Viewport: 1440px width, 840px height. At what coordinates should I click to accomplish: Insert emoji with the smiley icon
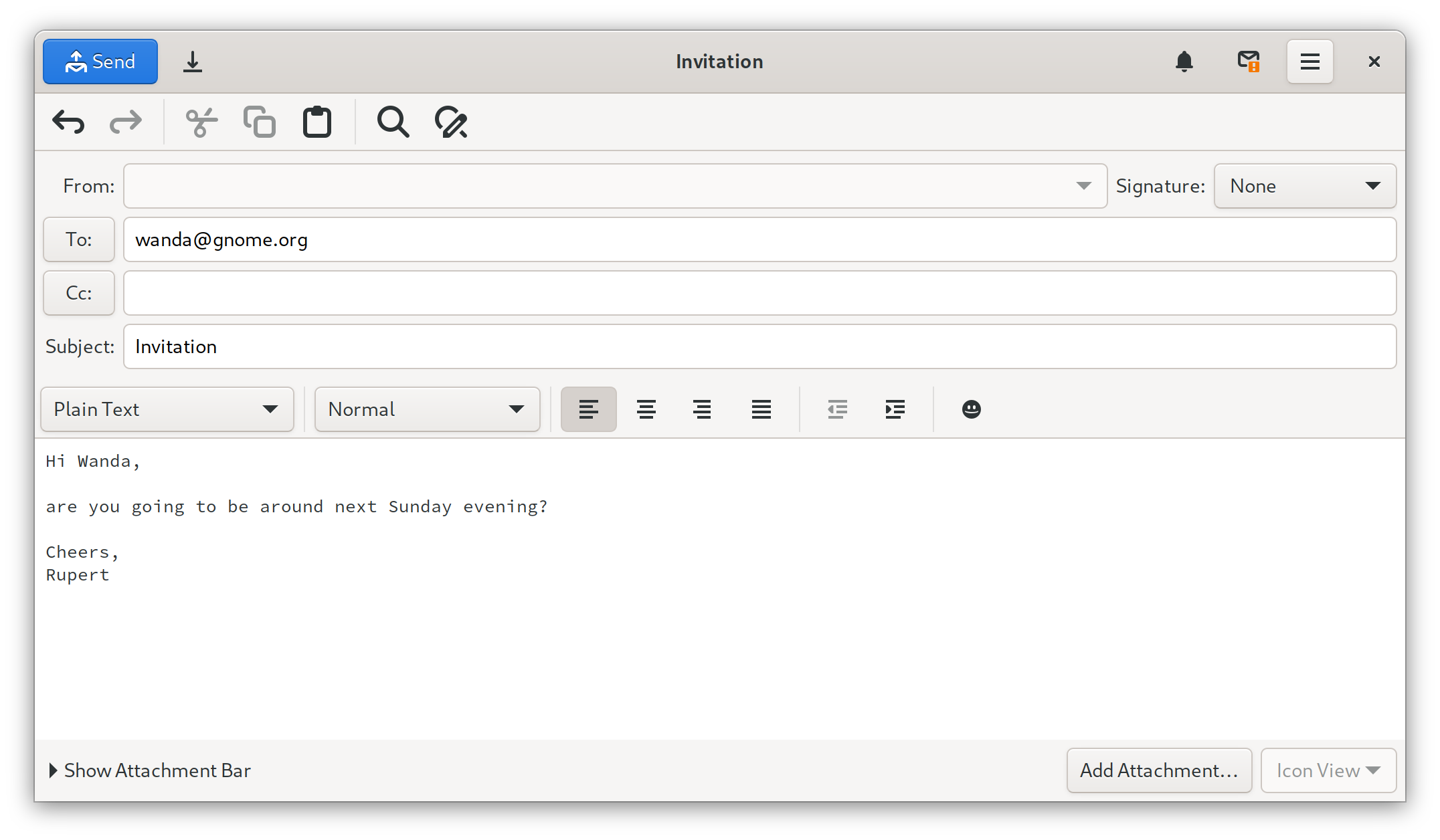(x=971, y=409)
